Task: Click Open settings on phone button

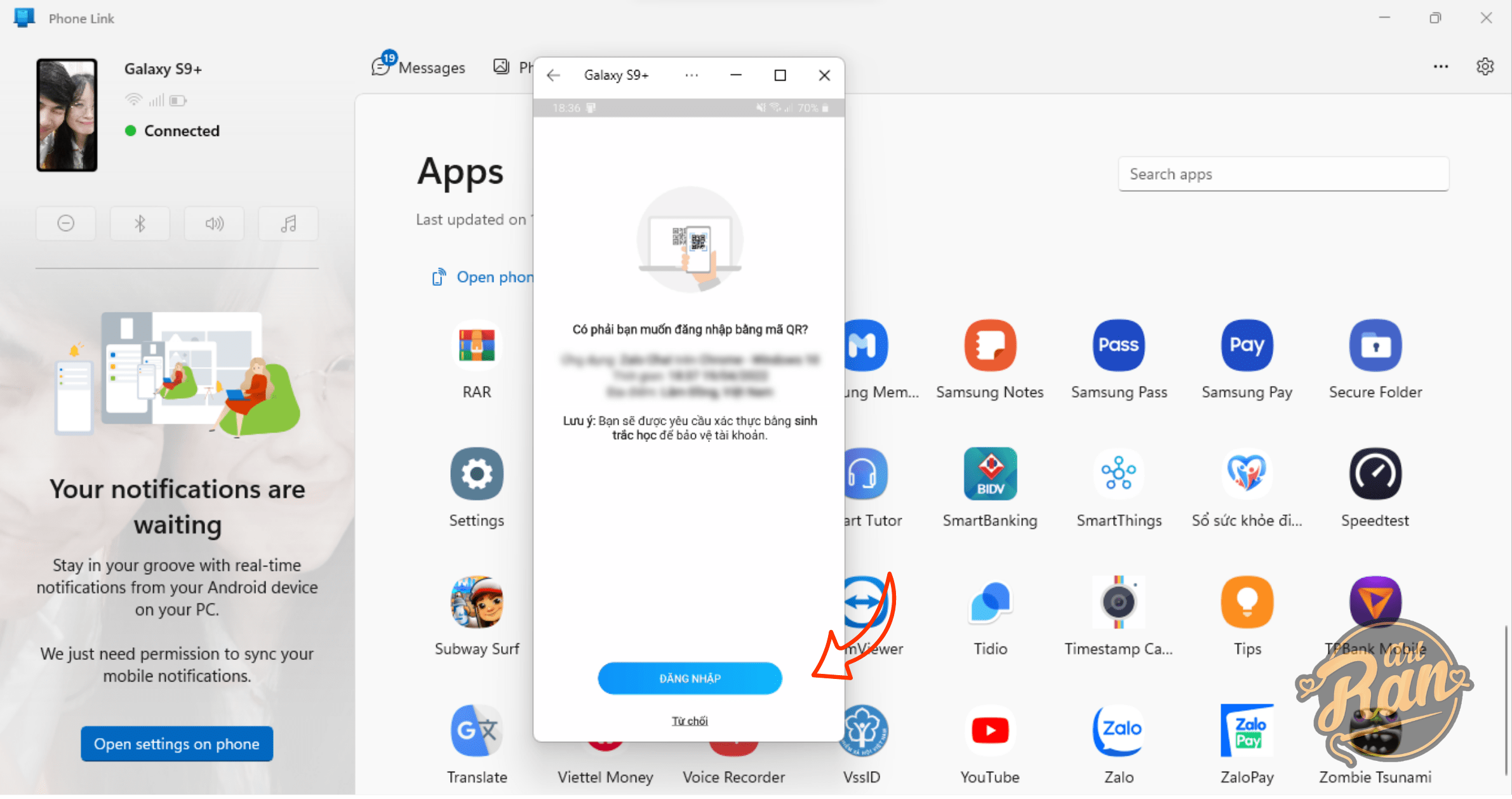Action: (x=177, y=744)
